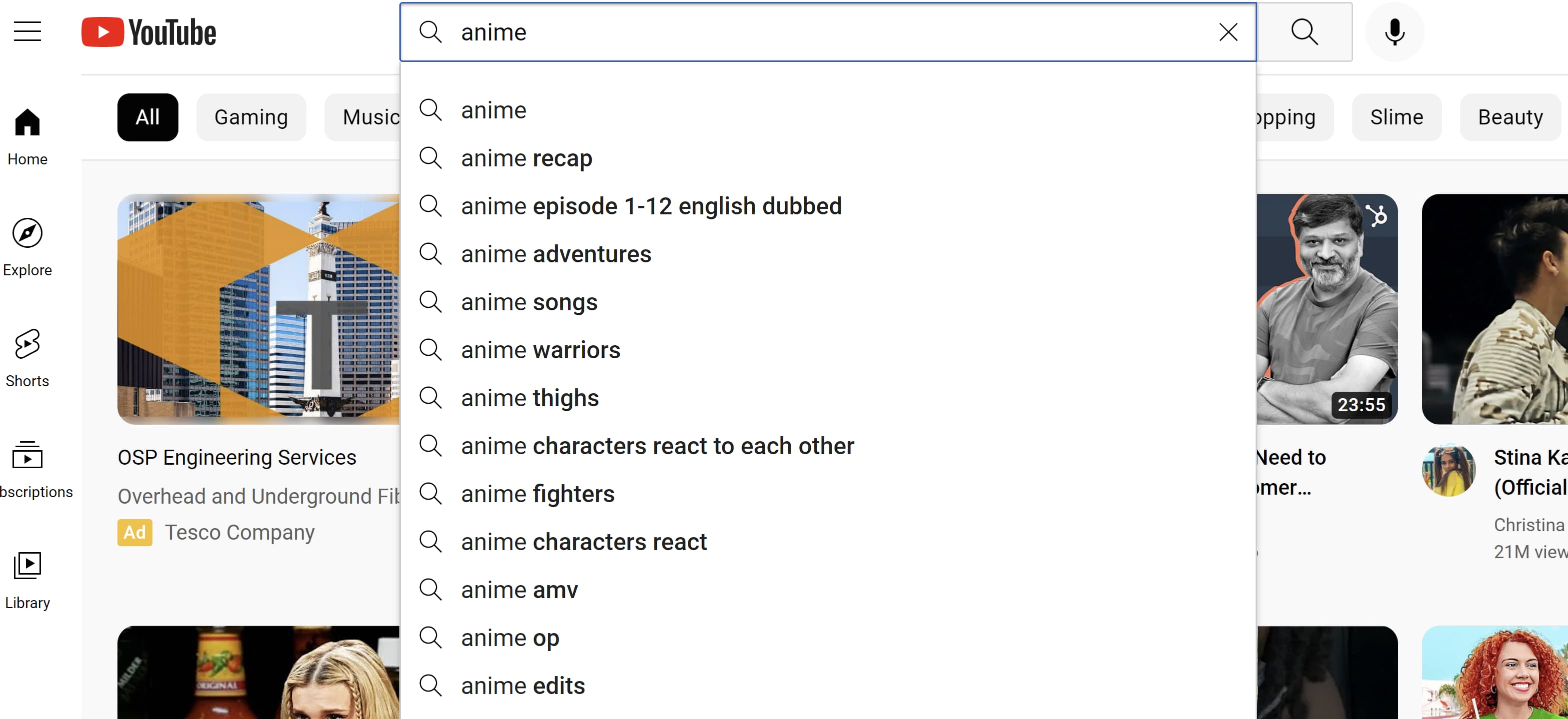
Task: Select 'Beauty' filter category
Action: 1511,116
